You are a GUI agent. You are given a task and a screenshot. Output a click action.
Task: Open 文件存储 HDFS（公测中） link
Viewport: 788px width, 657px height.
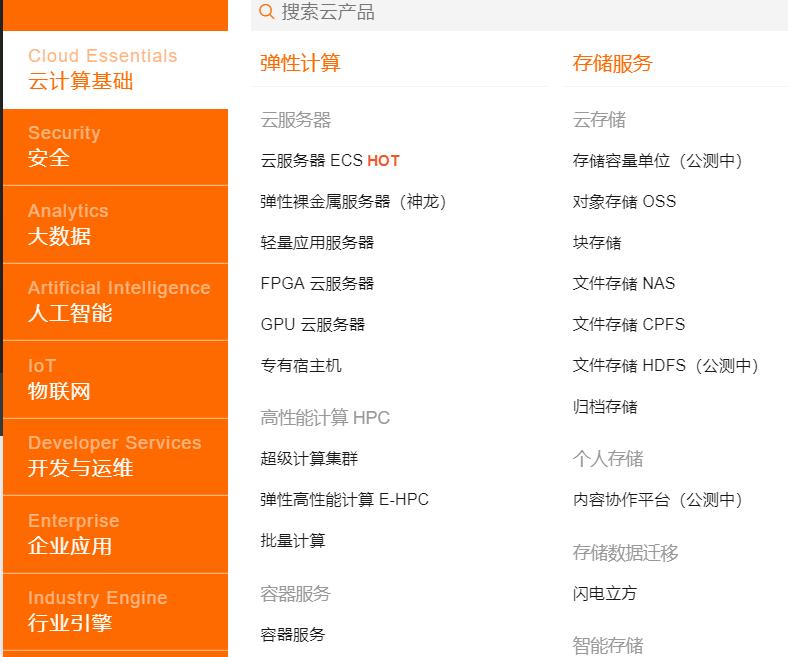666,365
